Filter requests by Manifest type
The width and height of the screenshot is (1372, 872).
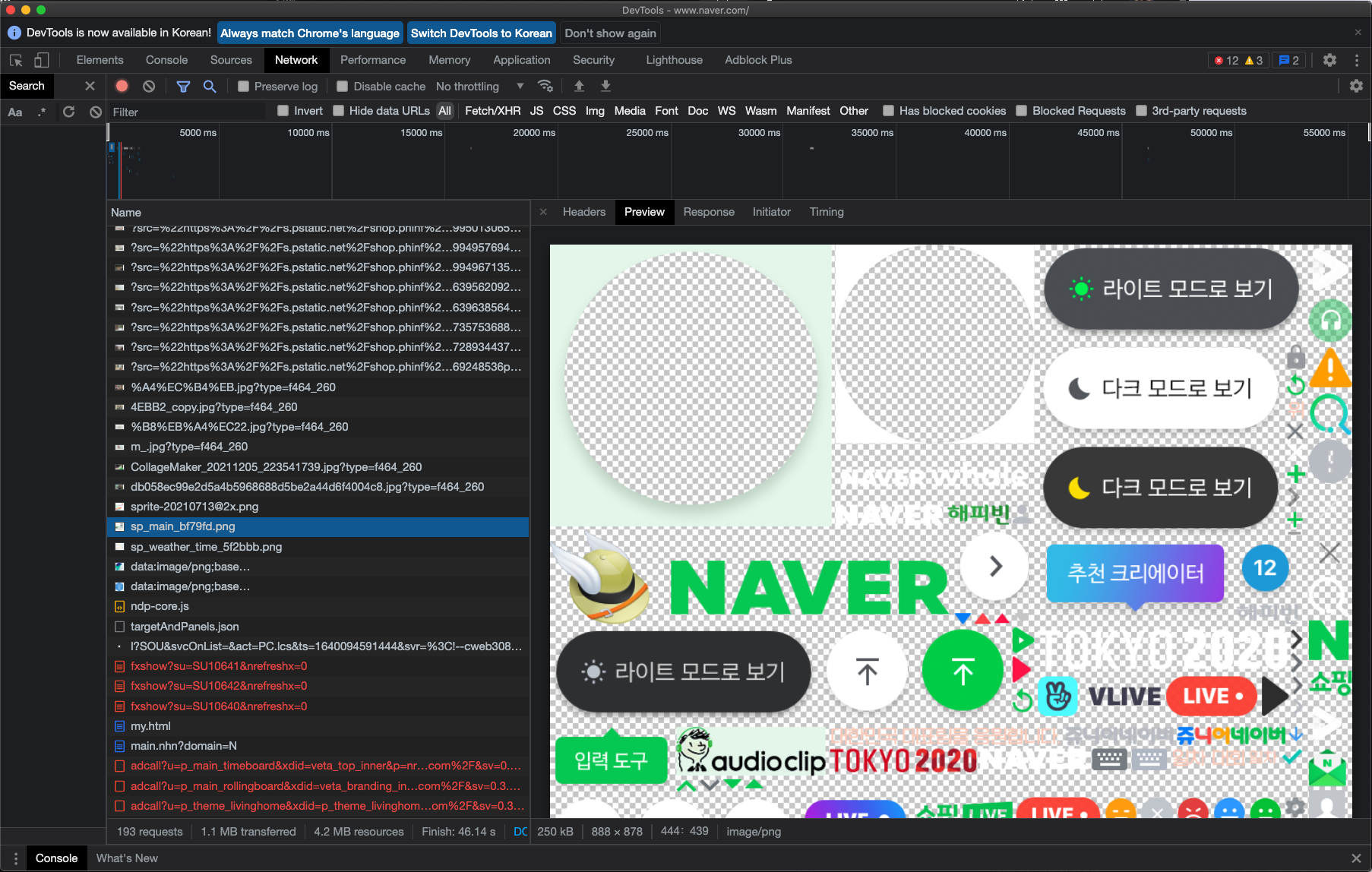pos(808,111)
